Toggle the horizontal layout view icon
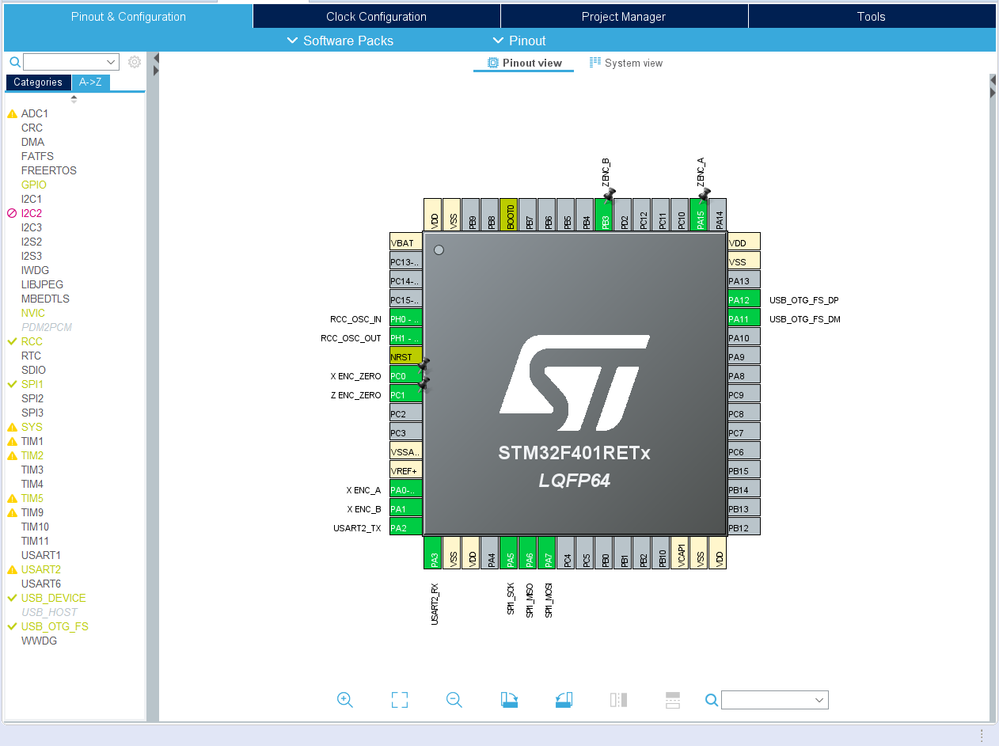The image size is (999, 746). 673,699
